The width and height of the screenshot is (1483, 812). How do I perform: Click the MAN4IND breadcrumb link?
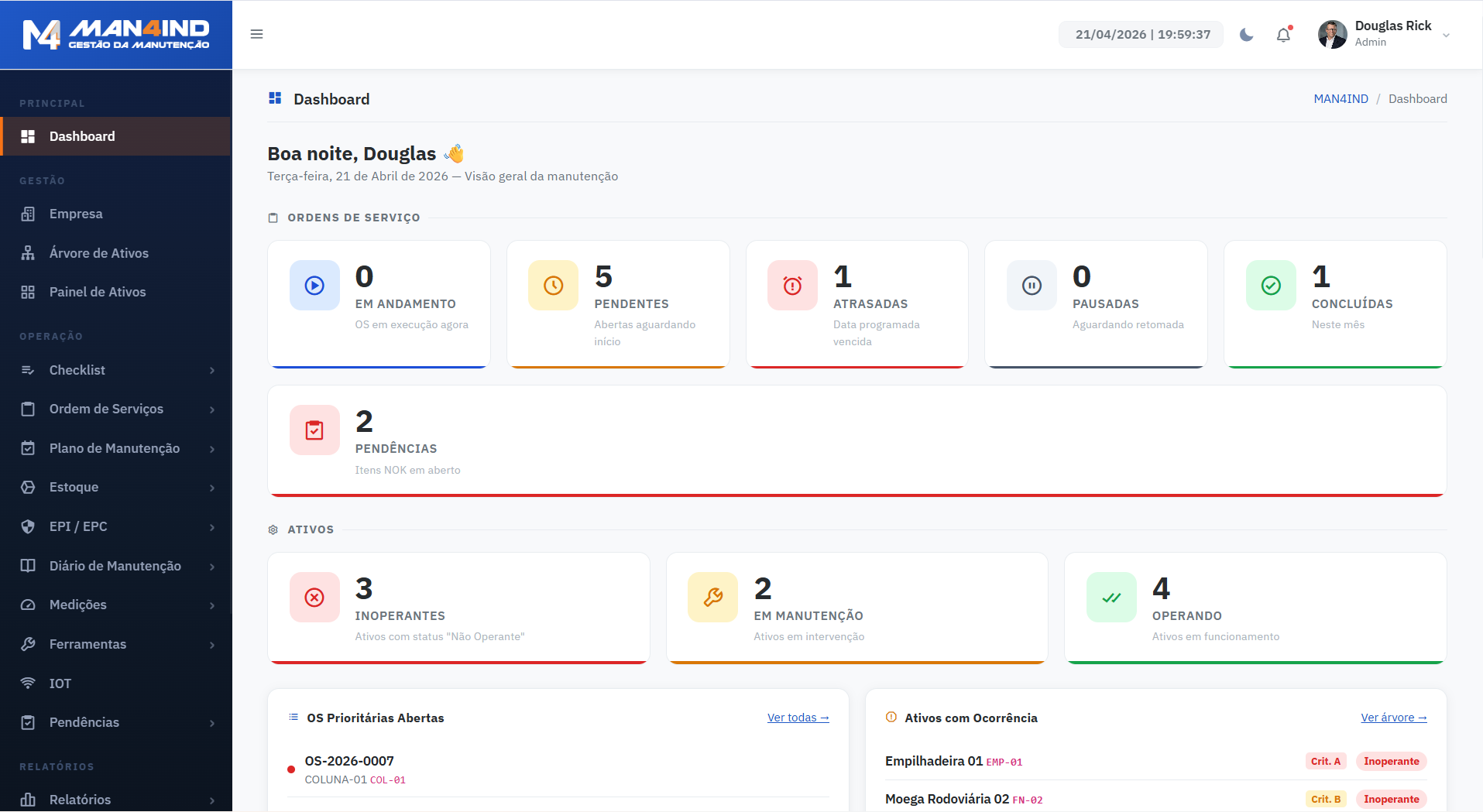[1341, 98]
